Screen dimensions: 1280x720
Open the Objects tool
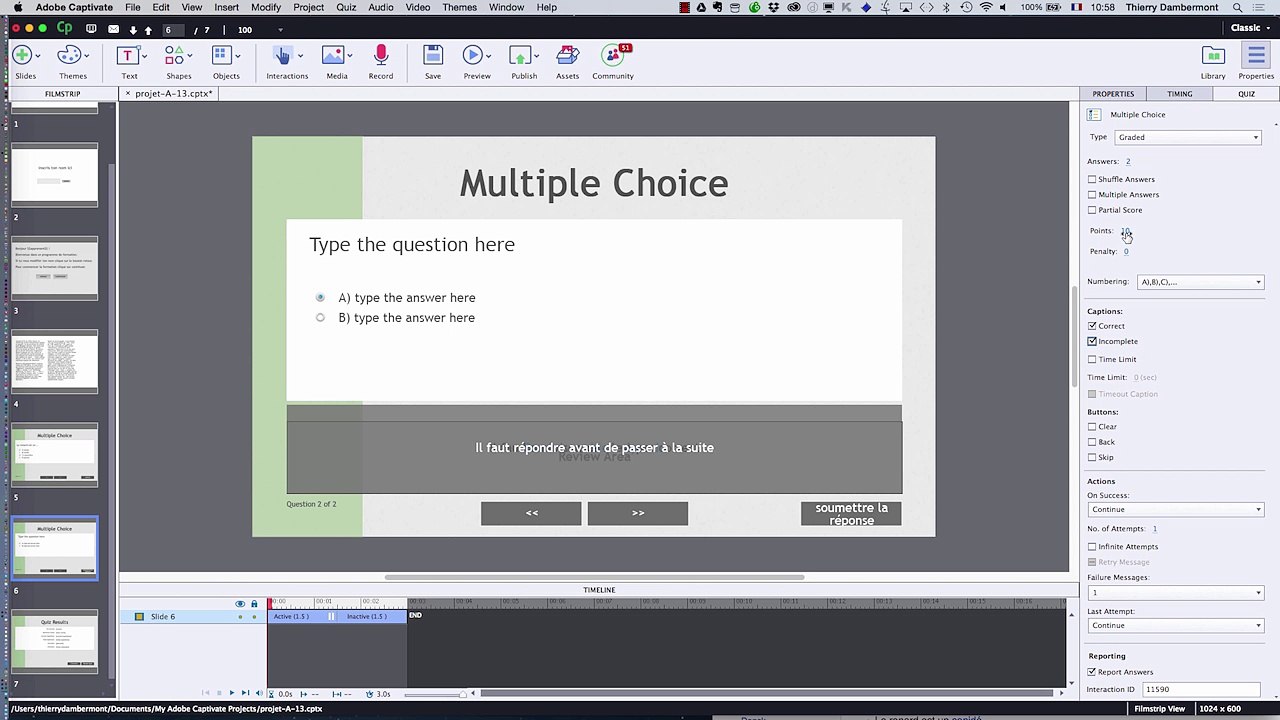pyautogui.click(x=222, y=55)
